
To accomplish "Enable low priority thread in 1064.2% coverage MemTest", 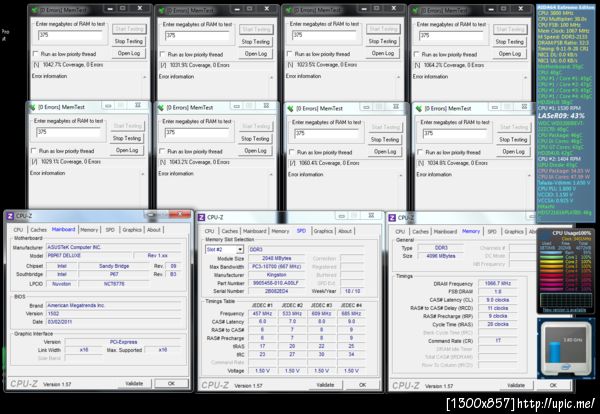I will coord(417,54).
